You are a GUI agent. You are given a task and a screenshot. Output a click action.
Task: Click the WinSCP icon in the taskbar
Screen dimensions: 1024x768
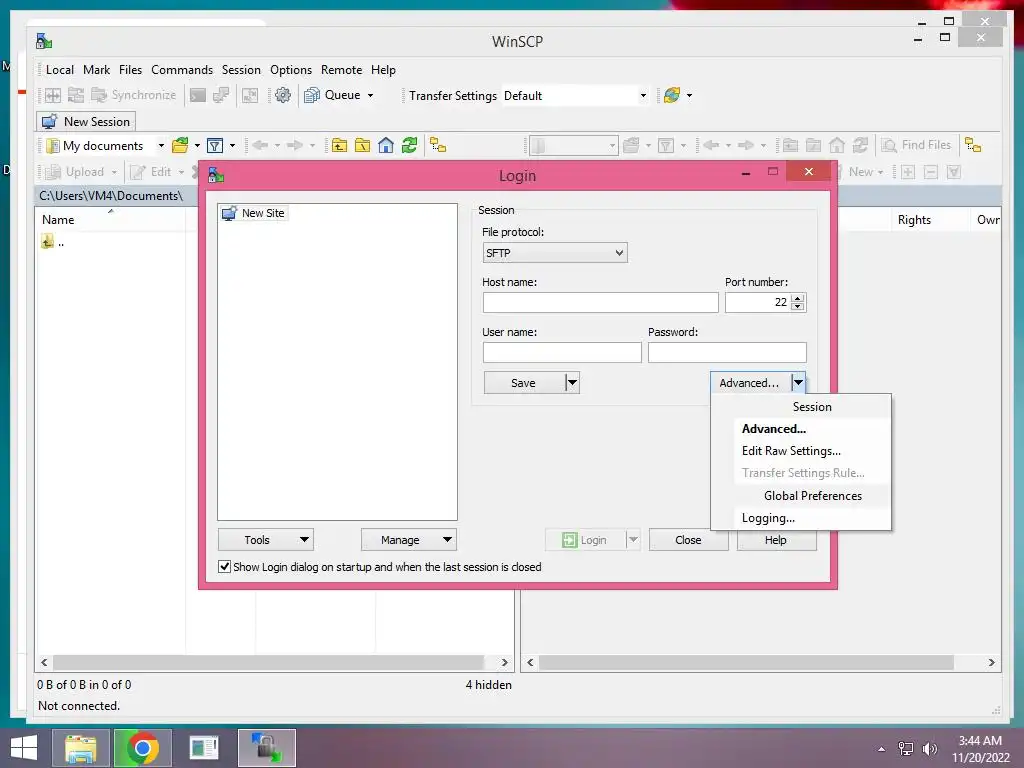266,748
